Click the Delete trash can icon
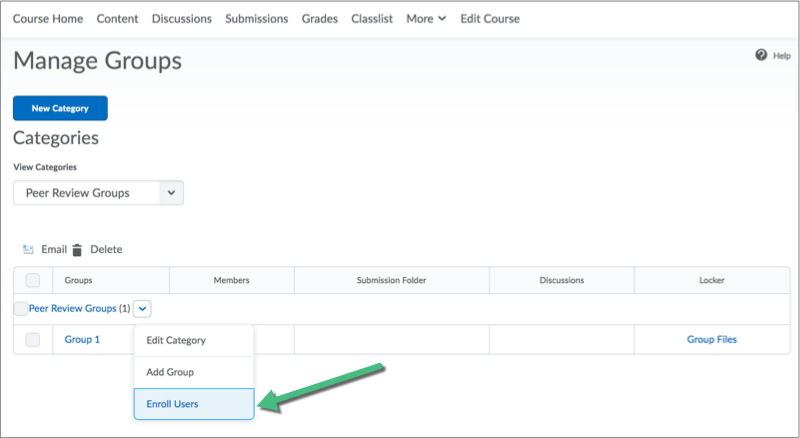Viewport: 800px width, 438px height. (77, 250)
